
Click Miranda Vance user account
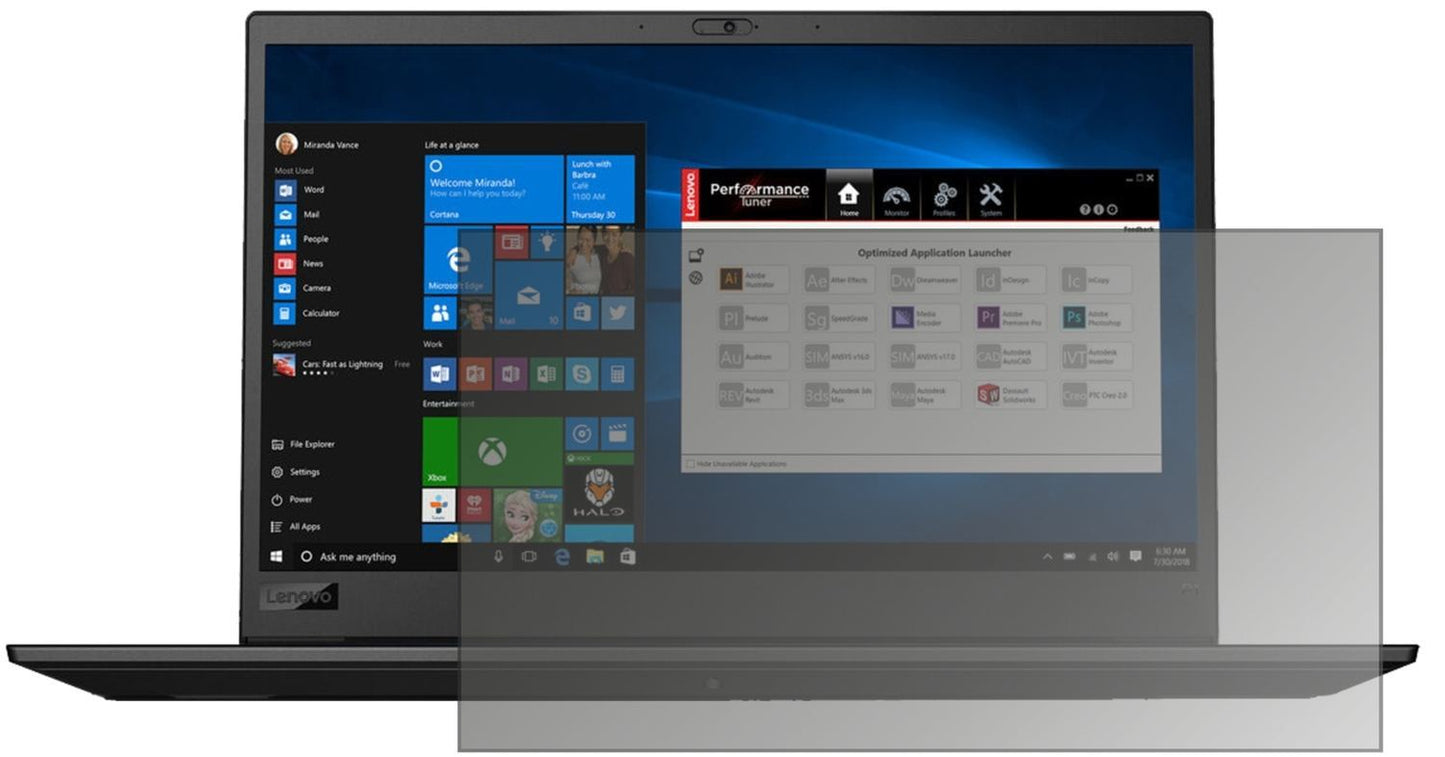(x=317, y=144)
